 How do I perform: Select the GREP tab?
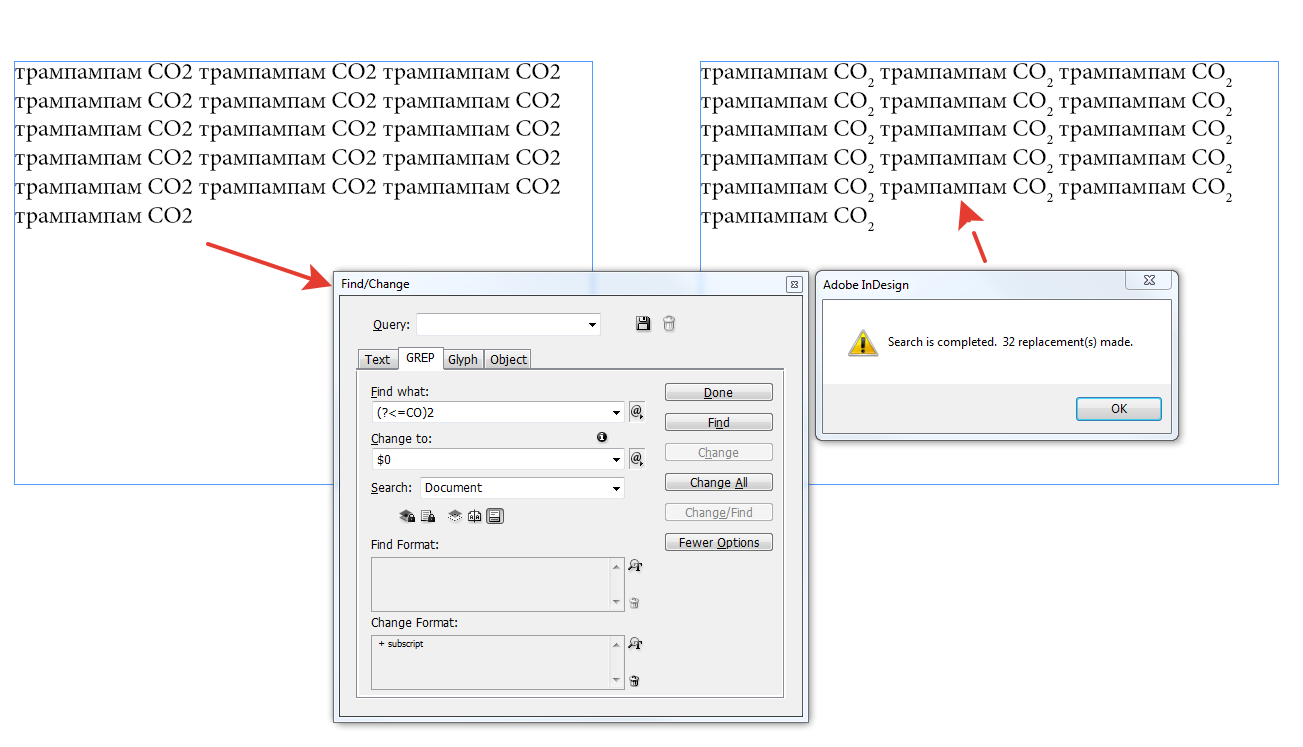(x=420, y=357)
